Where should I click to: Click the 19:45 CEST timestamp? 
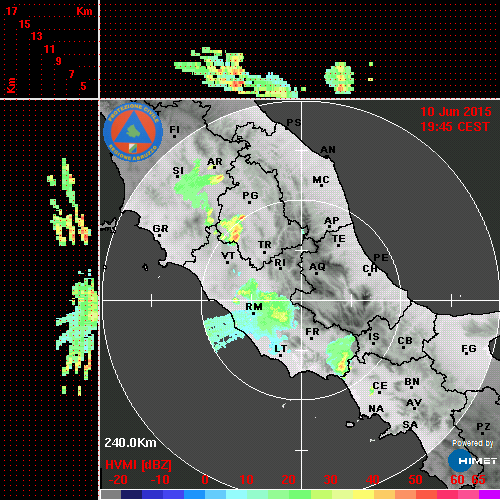point(455,127)
